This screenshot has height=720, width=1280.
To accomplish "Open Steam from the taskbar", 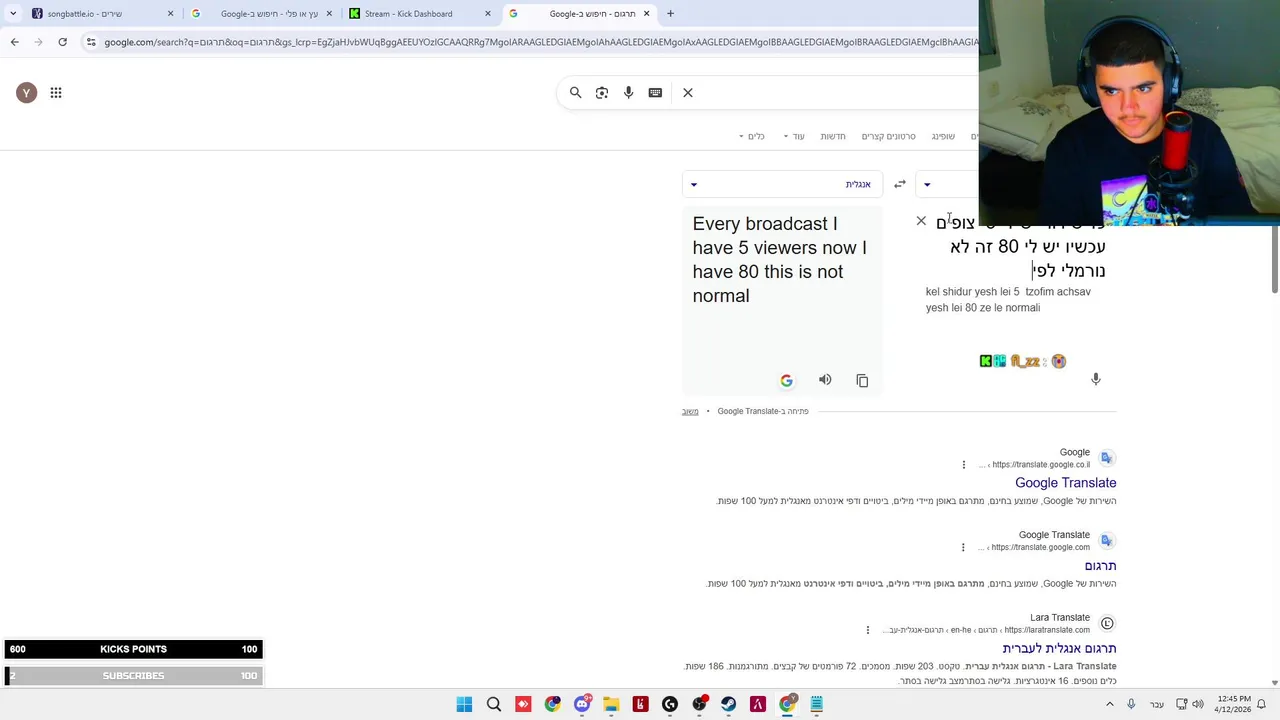I will [x=728, y=704].
